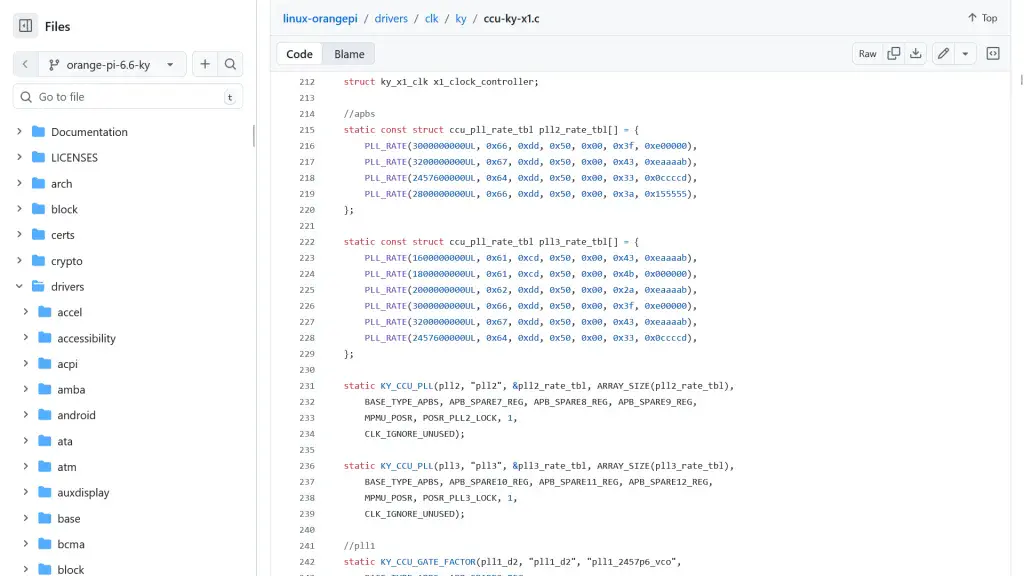
Task: Open the crypto folder in tree
Action: tap(66, 261)
